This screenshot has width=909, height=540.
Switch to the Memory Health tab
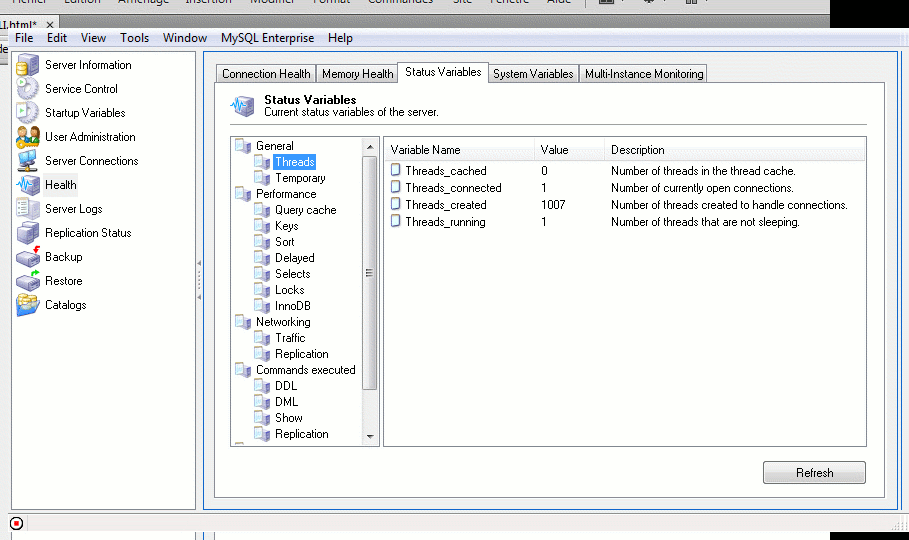click(358, 74)
